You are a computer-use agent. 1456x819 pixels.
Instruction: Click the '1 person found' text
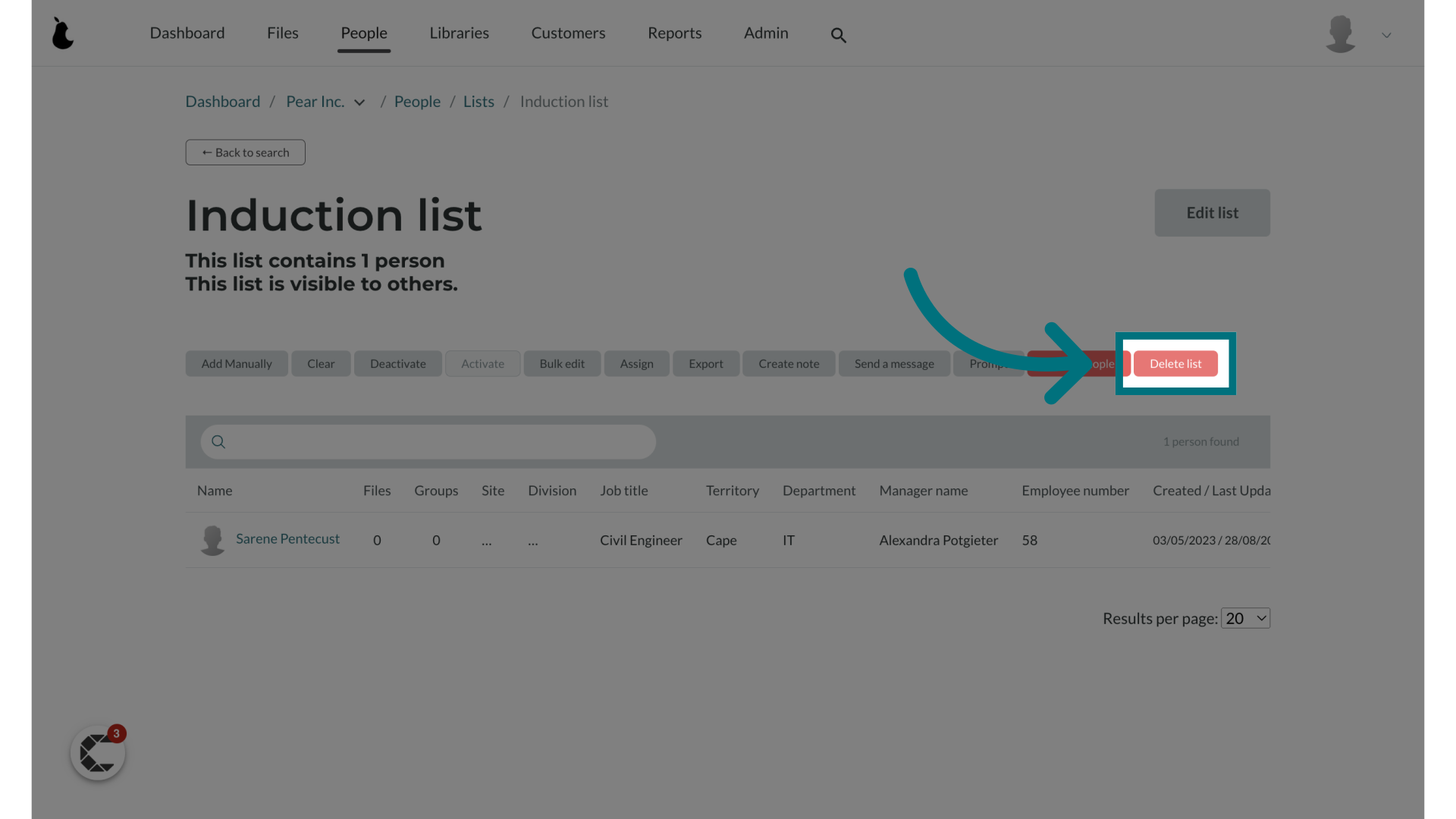(1201, 441)
